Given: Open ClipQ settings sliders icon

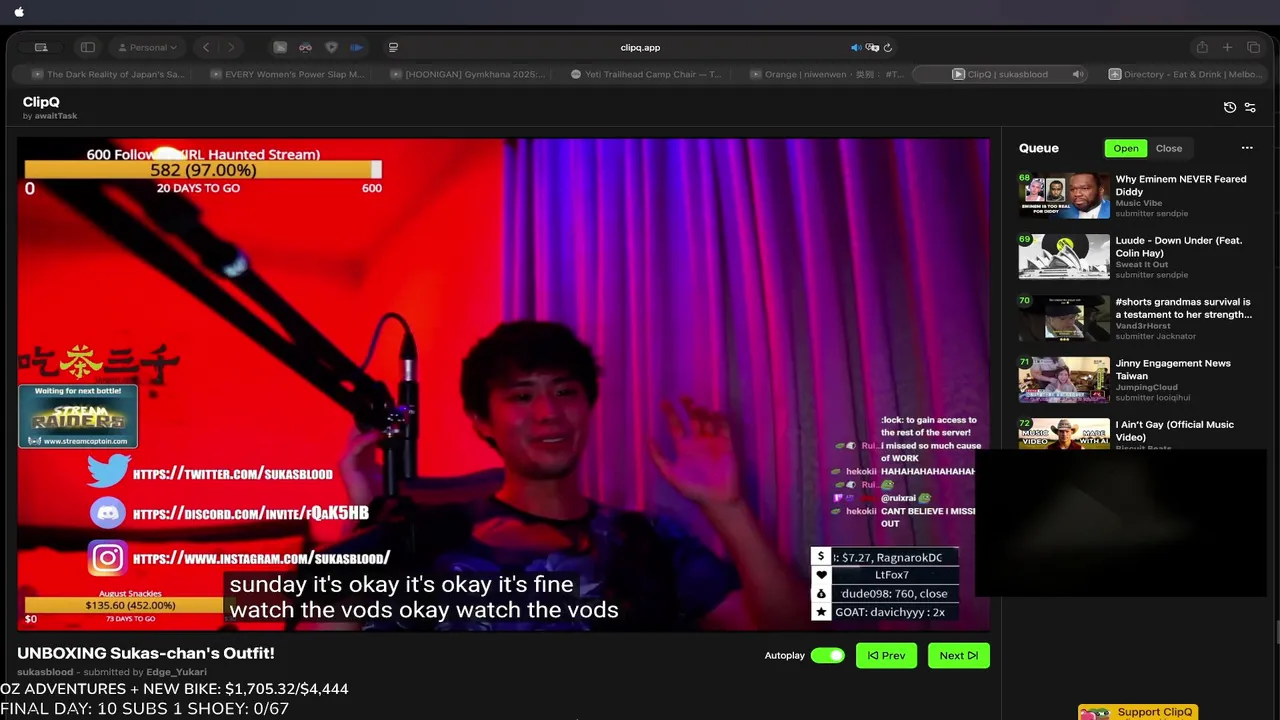Looking at the screenshot, I should (x=1250, y=107).
